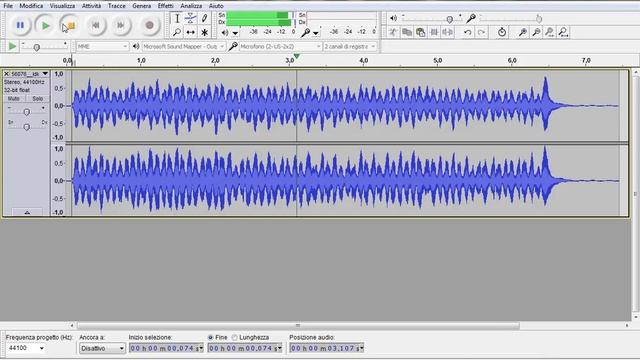This screenshot has width=640, height=360.
Task: Click the Inizio selezione time field
Action: coord(166,348)
